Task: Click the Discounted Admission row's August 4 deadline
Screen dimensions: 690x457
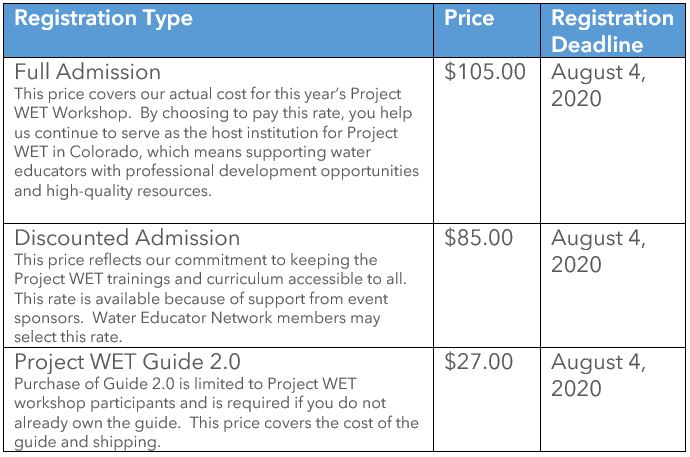Action: [x=599, y=250]
